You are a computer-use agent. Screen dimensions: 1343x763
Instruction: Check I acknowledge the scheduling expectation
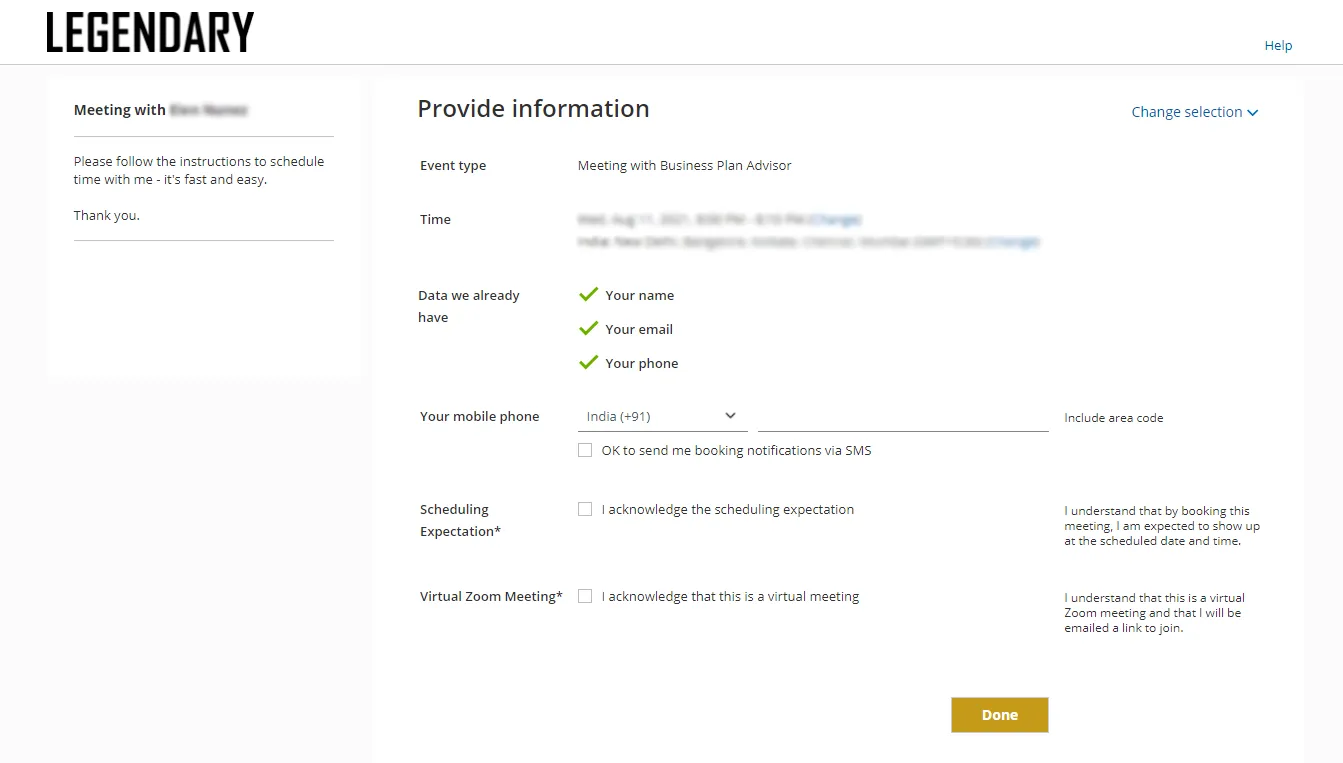(585, 509)
